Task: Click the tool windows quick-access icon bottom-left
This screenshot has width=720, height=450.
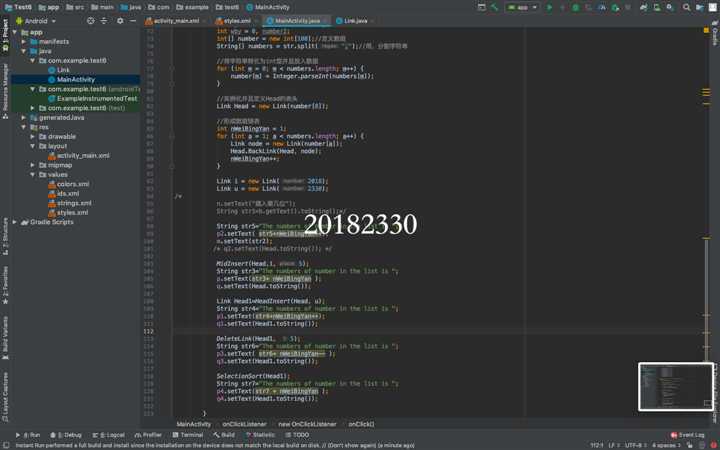Action: pyautogui.click(x=6, y=445)
